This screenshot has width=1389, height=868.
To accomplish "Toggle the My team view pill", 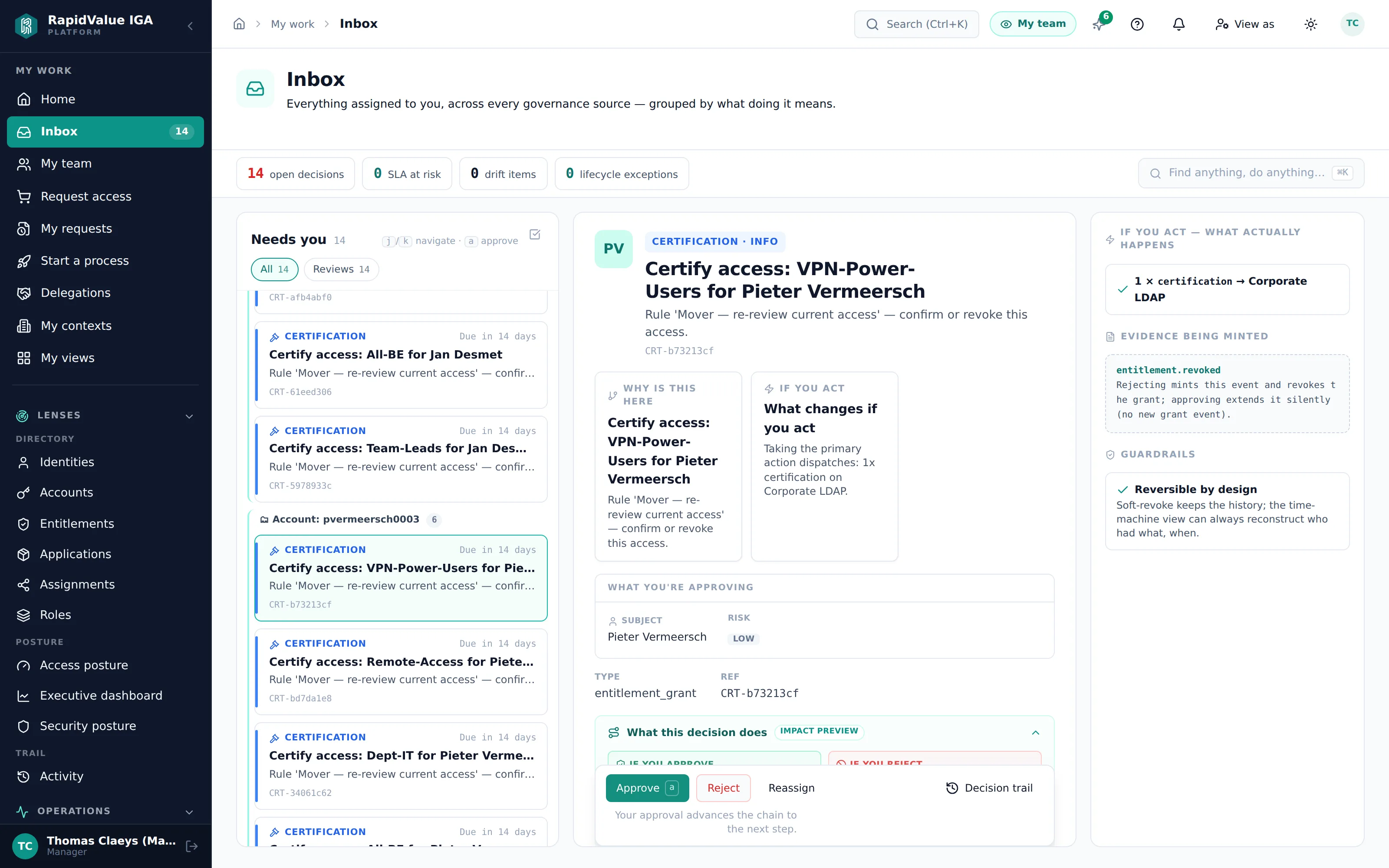I will click(1033, 24).
